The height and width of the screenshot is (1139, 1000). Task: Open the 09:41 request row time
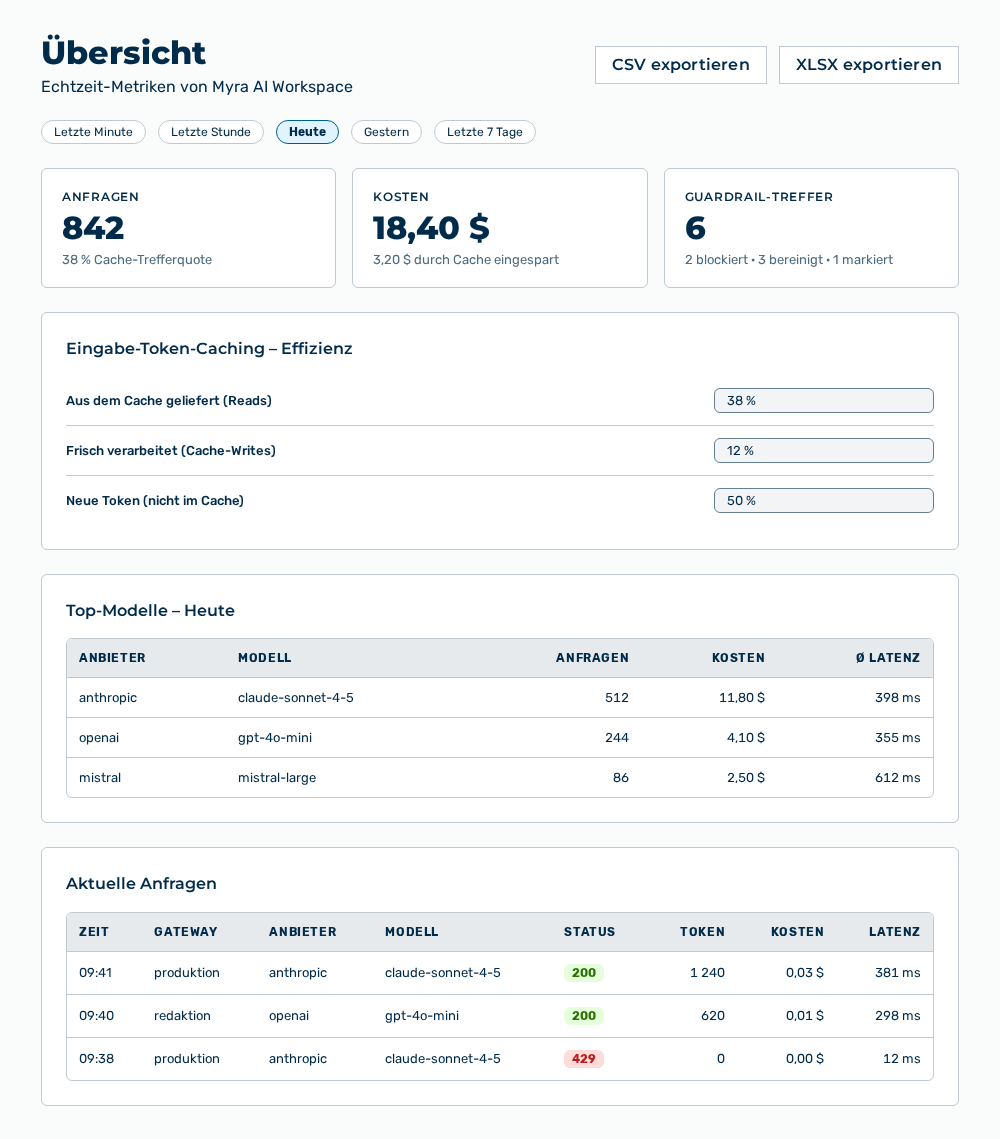pyautogui.click(x=96, y=973)
